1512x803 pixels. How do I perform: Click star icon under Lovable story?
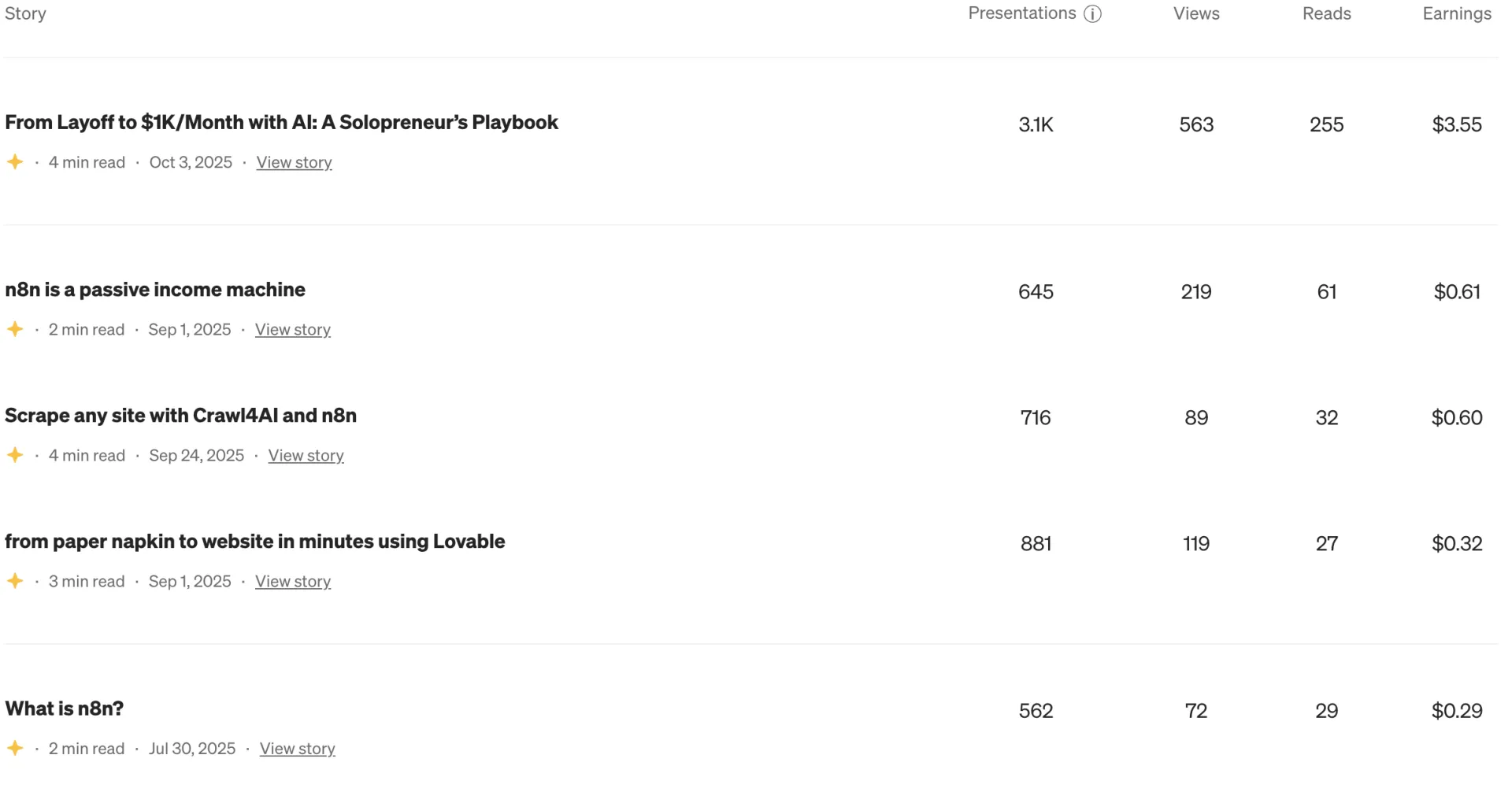(x=15, y=581)
